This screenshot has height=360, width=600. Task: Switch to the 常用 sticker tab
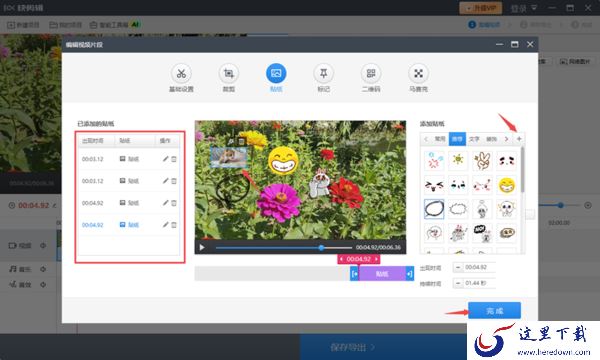440,139
